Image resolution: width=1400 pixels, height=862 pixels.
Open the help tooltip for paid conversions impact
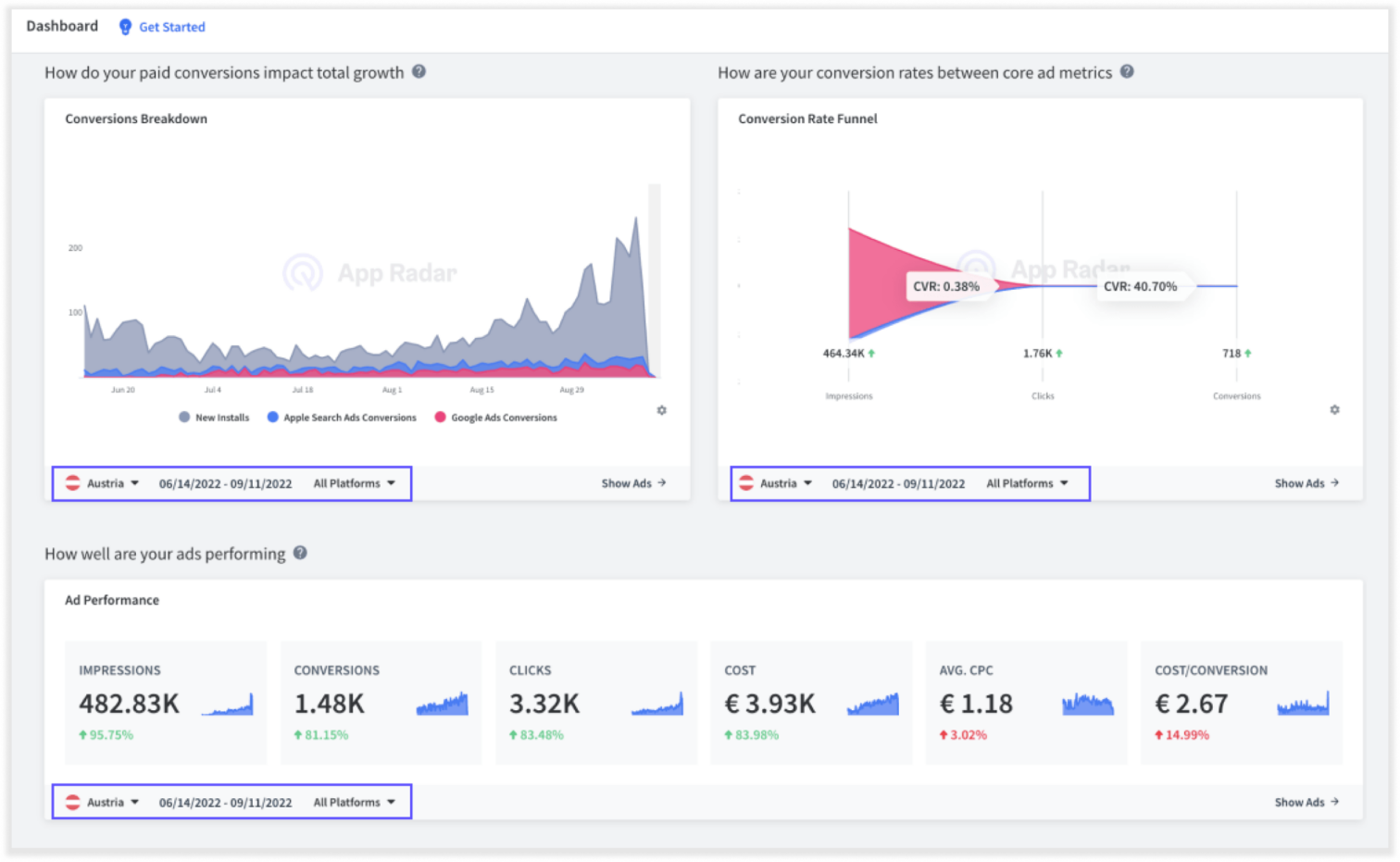point(419,72)
